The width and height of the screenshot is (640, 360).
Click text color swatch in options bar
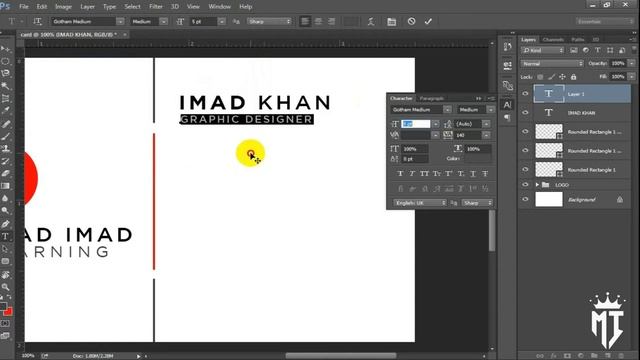(351, 21)
